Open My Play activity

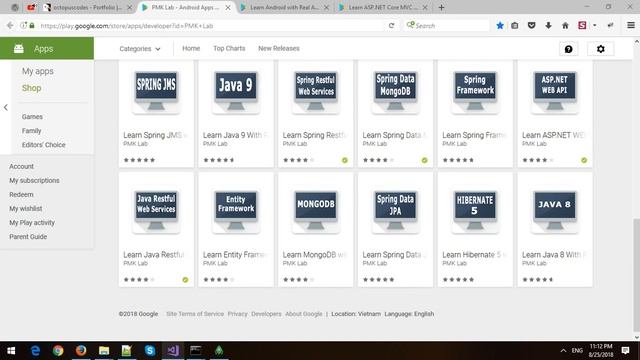pyautogui.click(x=32, y=223)
